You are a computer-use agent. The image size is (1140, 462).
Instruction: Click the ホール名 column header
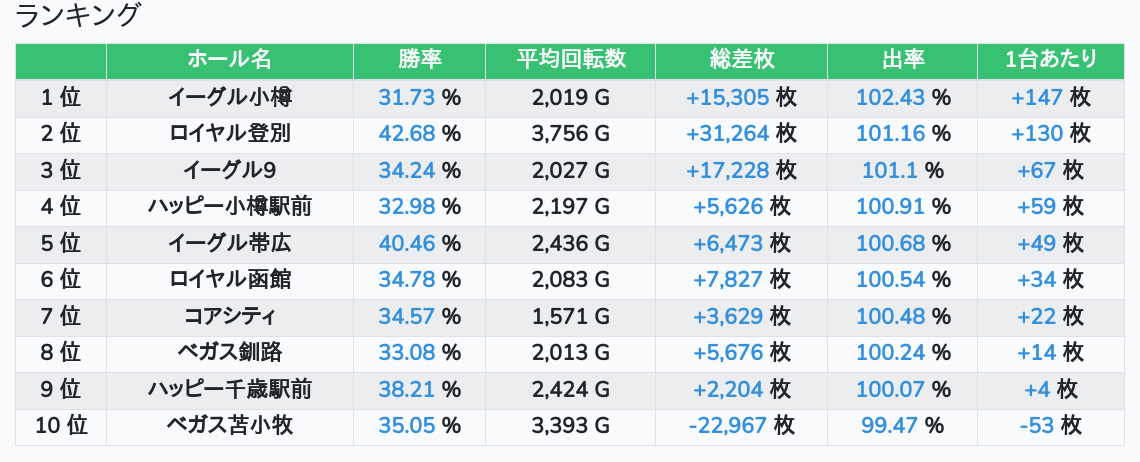[229, 60]
